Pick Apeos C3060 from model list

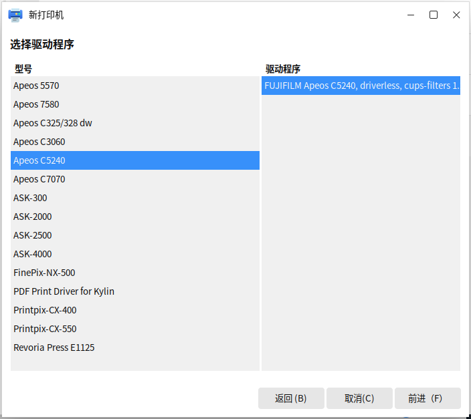pyautogui.click(x=135, y=142)
